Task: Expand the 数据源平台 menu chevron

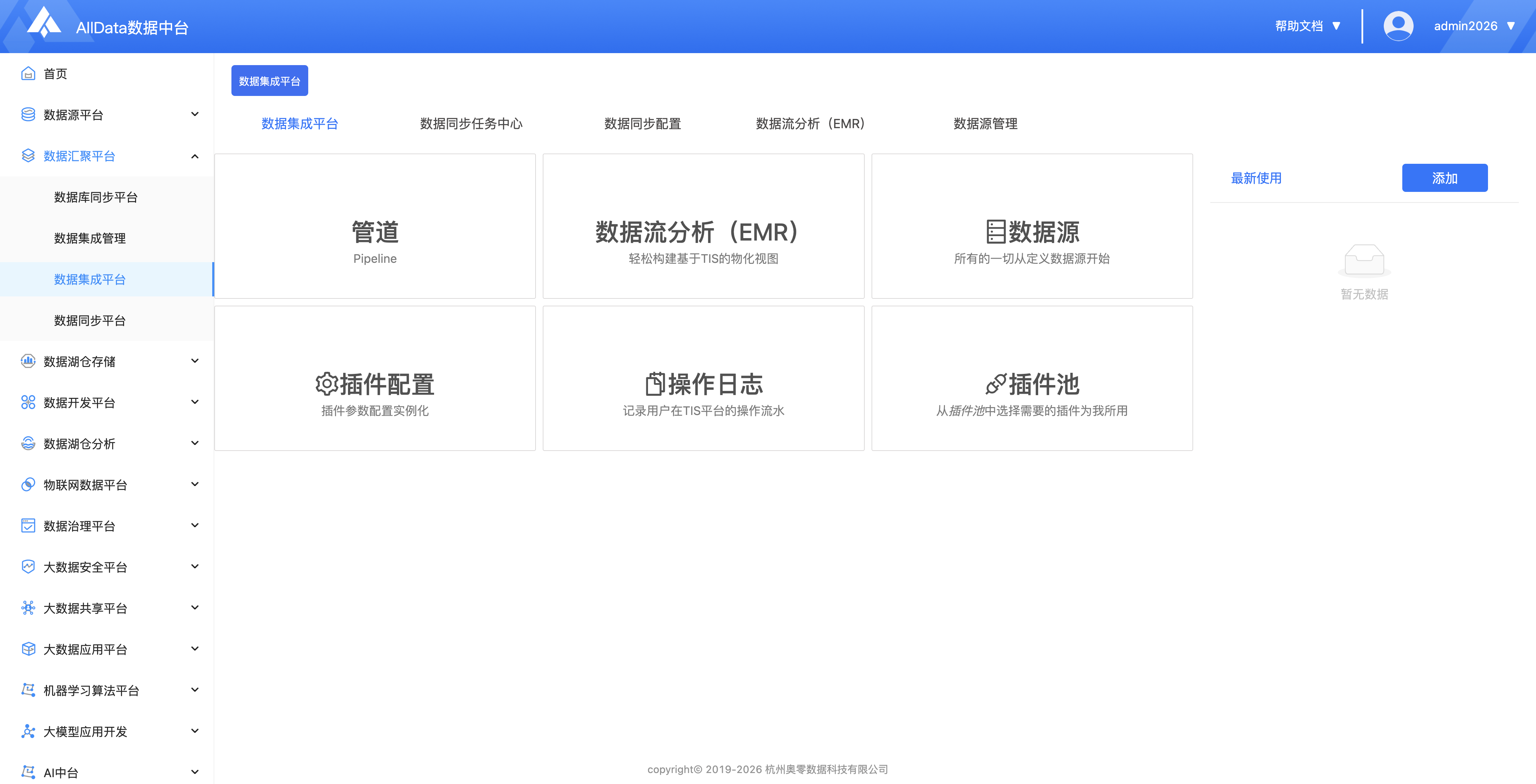Action: [x=194, y=114]
